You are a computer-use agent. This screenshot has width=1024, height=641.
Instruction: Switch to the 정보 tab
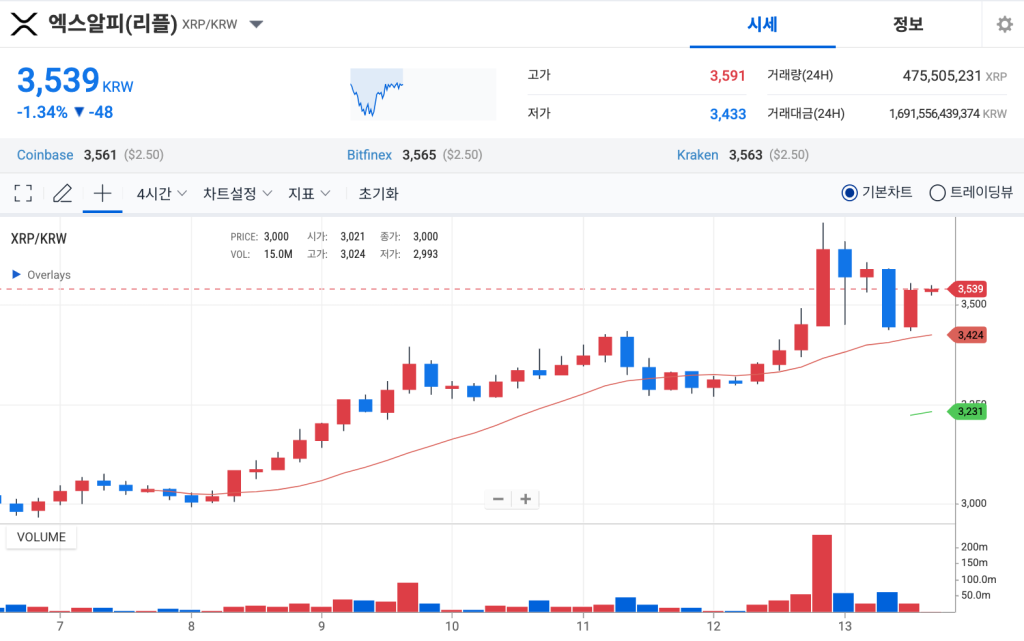(908, 25)
